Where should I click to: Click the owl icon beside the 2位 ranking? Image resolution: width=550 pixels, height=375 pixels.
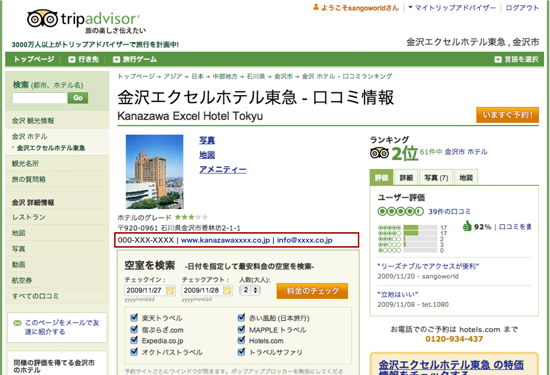(380, 153)
